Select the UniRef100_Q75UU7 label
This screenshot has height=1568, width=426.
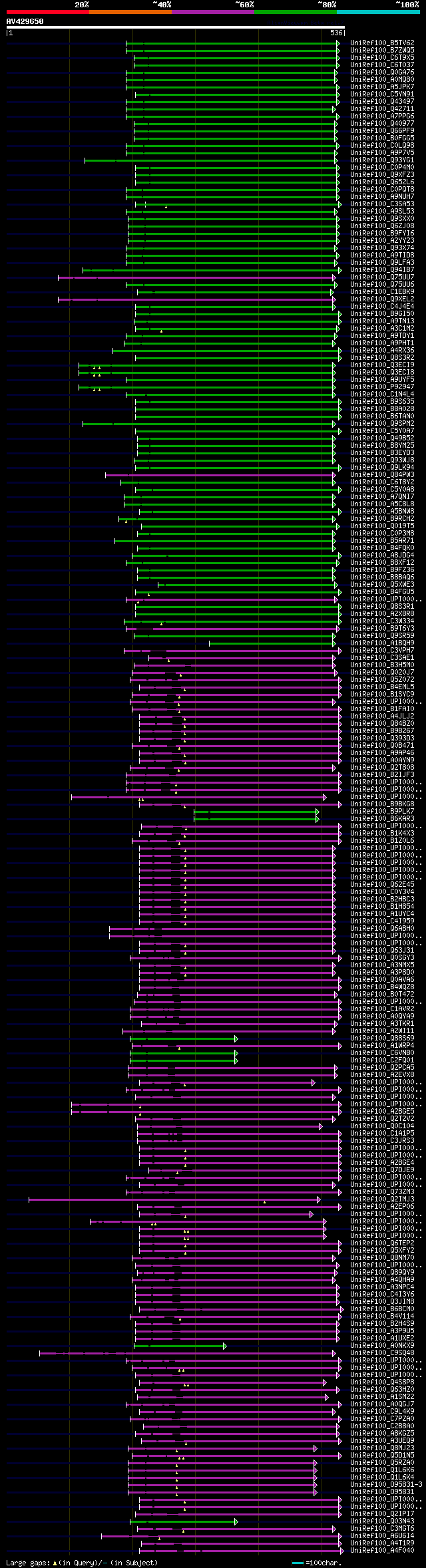[382, 277]
